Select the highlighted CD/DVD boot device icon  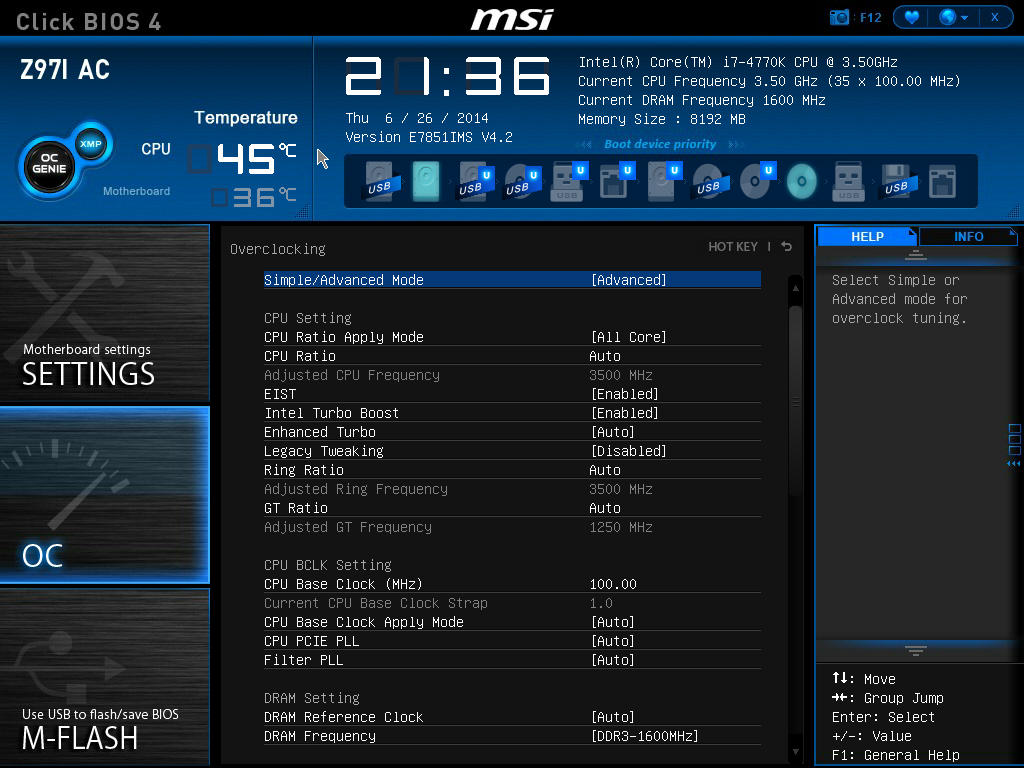click(x=801, y=182)
